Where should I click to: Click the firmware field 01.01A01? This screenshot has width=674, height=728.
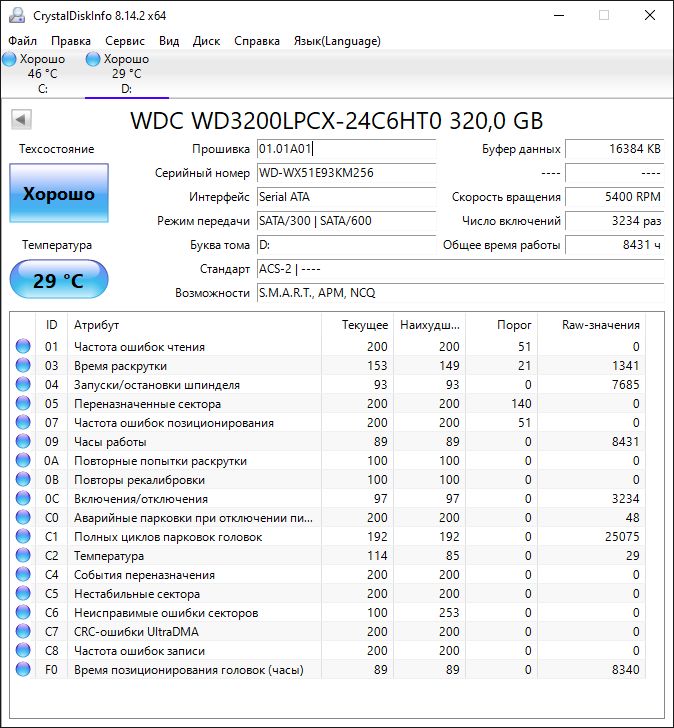pyautogui.click(x=346, y=149)
